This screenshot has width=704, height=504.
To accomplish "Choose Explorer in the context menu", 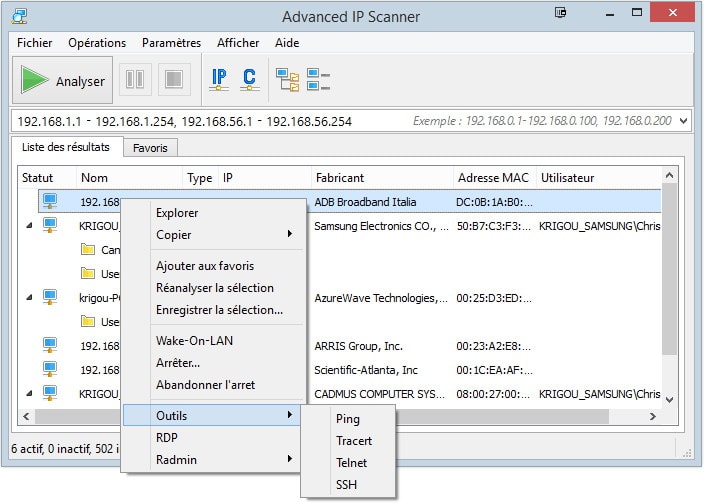I will [x=213, y=213].
